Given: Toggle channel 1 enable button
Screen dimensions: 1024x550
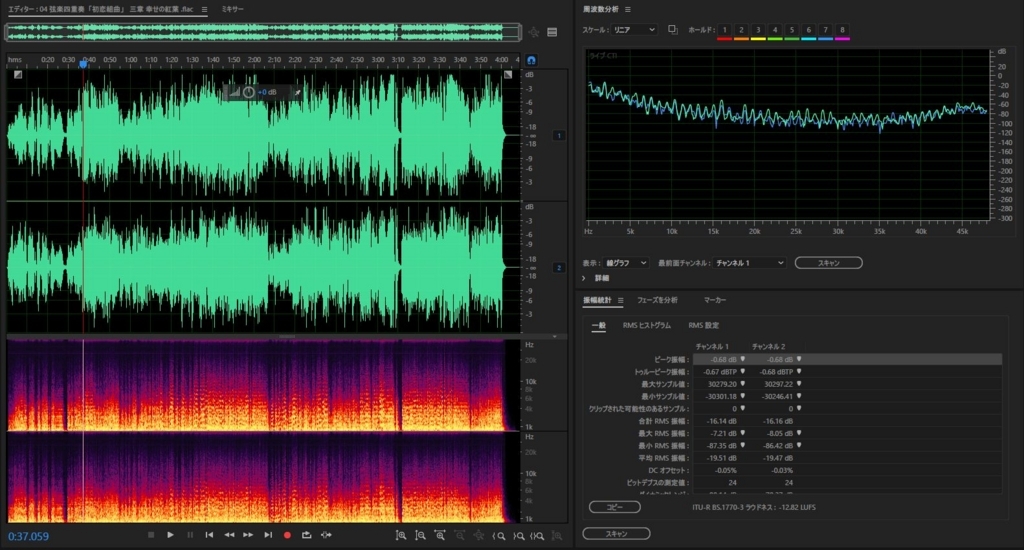Looking at the screenshot, I should coord(558,136).
